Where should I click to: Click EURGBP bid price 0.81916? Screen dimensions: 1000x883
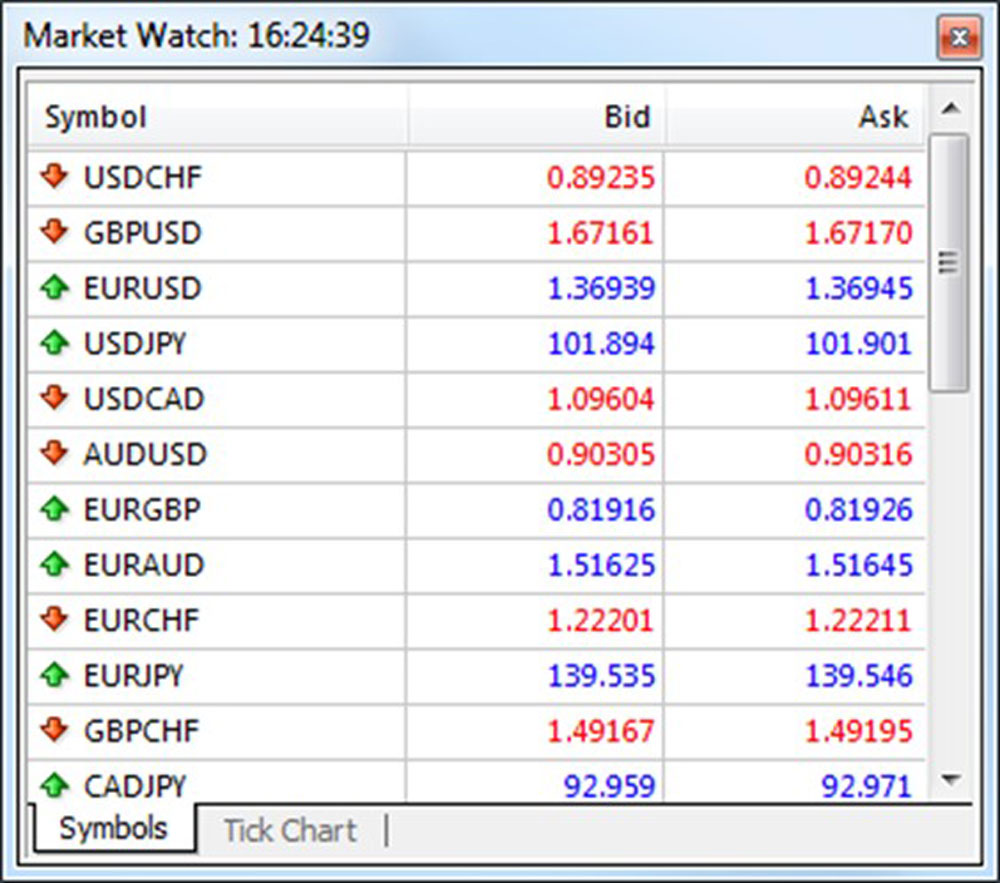point(601,510)
